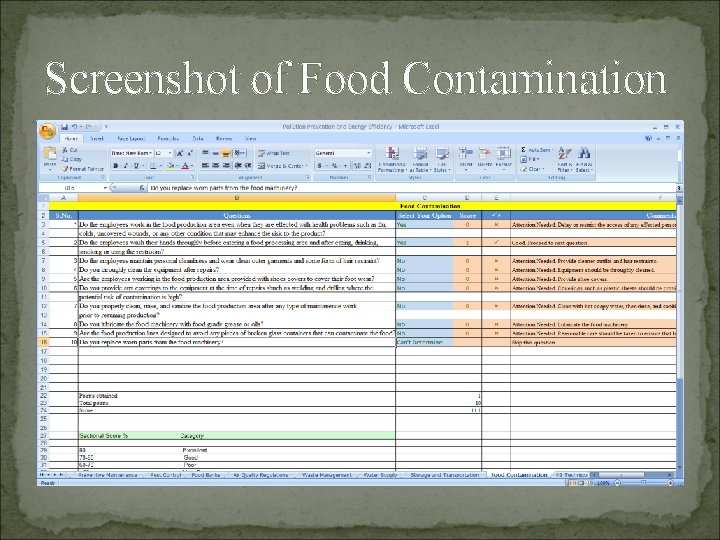
Task: Switch to the Home ribbon tab
Action: pos(71,138)
